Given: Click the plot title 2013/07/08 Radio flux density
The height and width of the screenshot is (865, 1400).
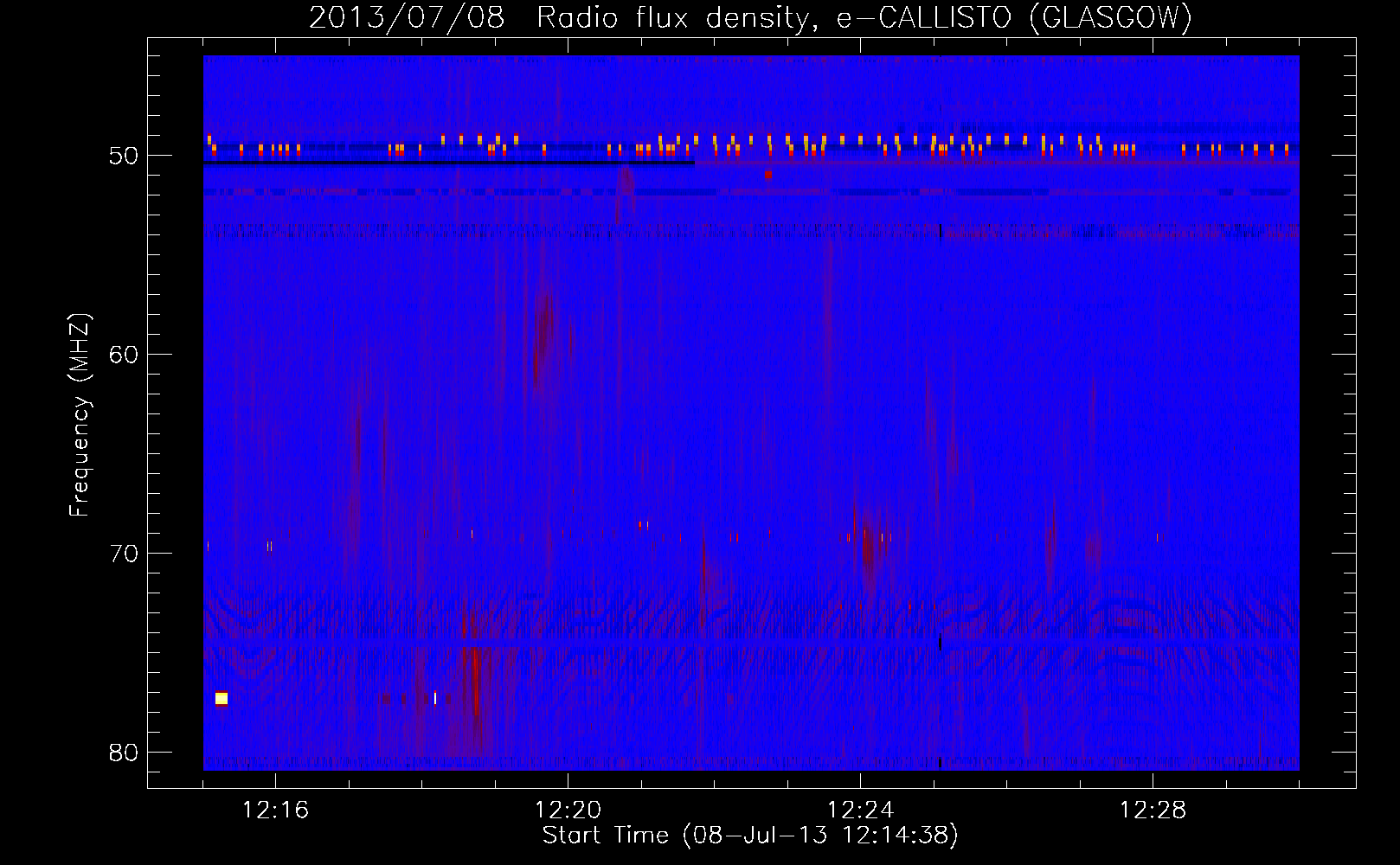Looking at the screenshot, I should [x=750, y=17].
